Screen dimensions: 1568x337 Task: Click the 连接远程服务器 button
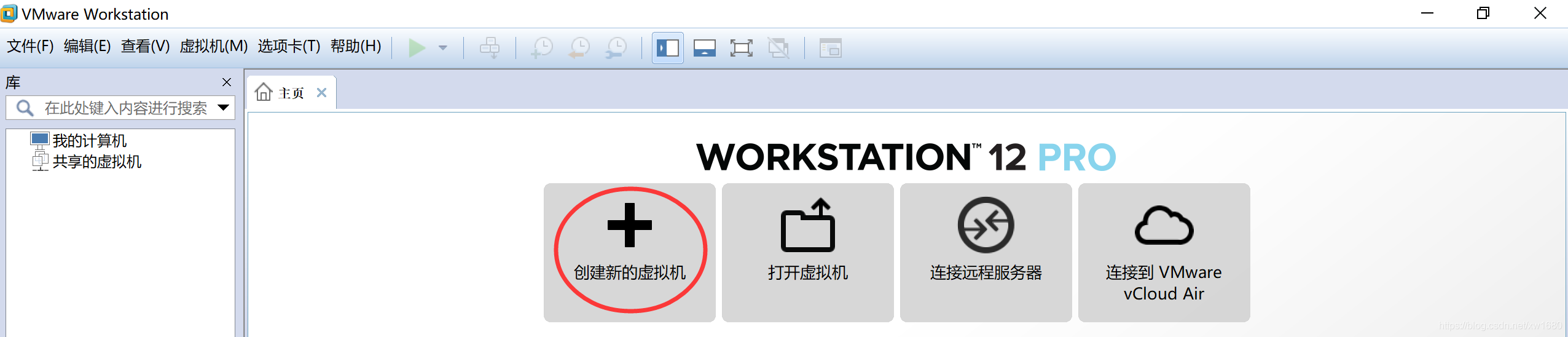coord(986,252)
